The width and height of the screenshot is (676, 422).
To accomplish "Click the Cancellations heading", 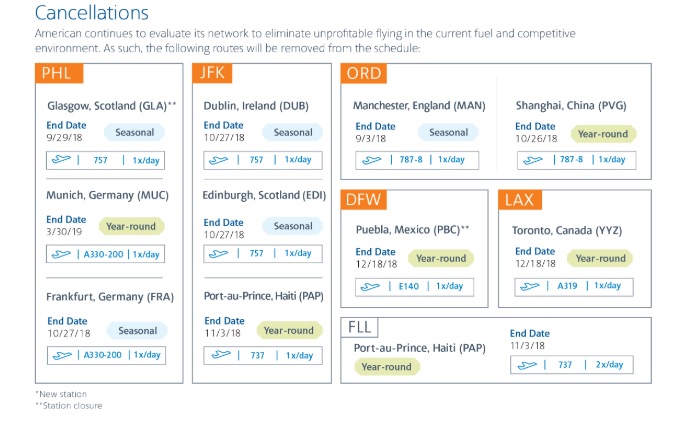I will tap(91, 14).
